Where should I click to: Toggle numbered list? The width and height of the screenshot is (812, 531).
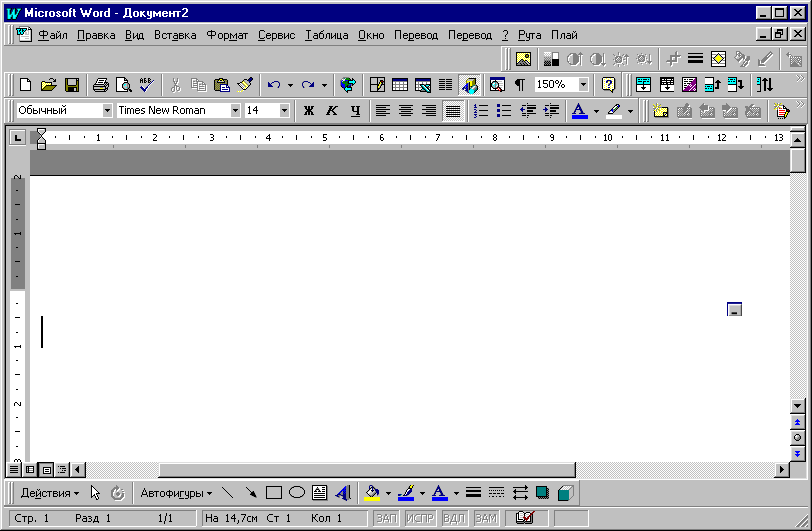(x=481, y=110)
